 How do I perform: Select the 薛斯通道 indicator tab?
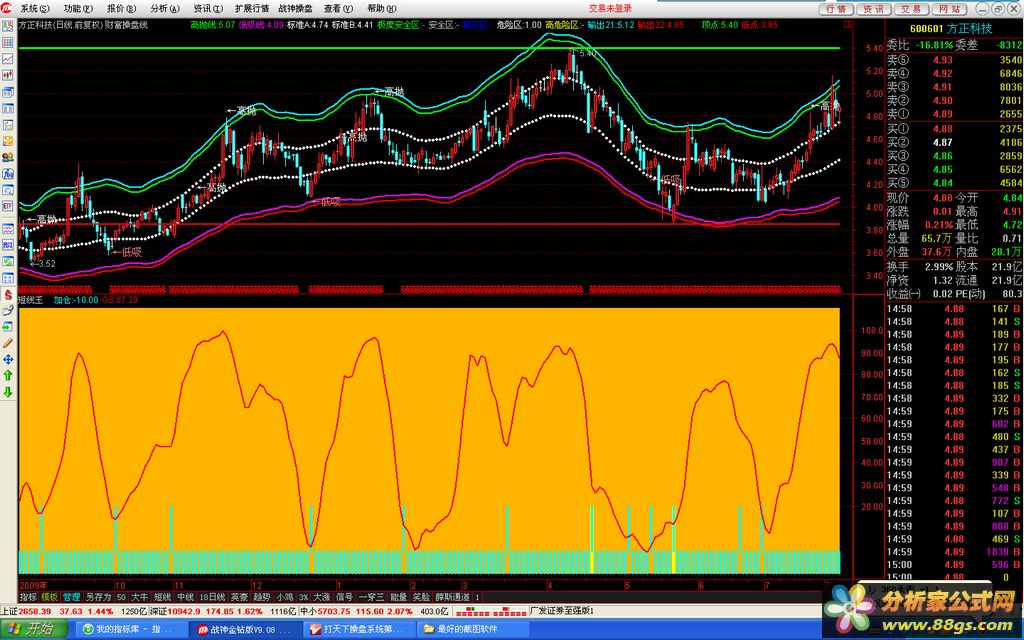[x=453, y=597]
